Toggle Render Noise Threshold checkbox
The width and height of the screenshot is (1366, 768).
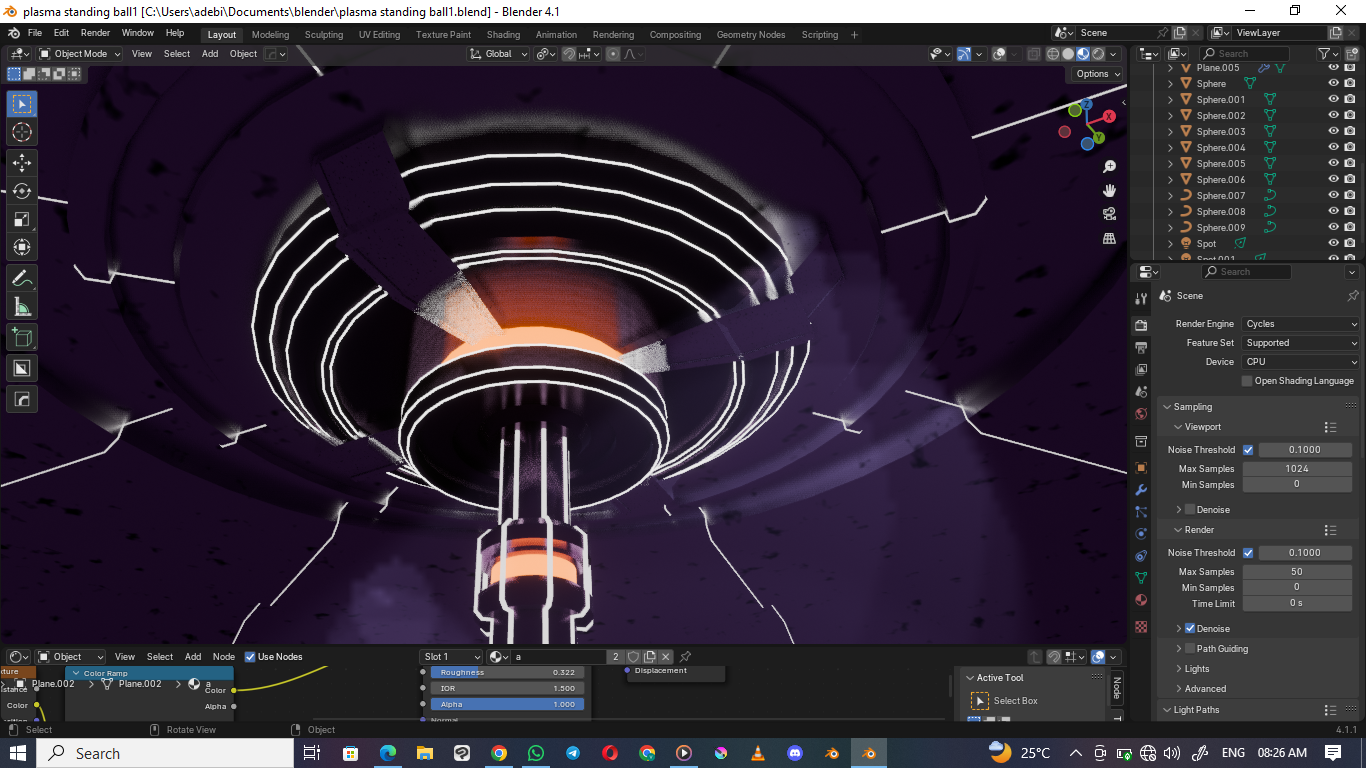tap(1248, 553)
